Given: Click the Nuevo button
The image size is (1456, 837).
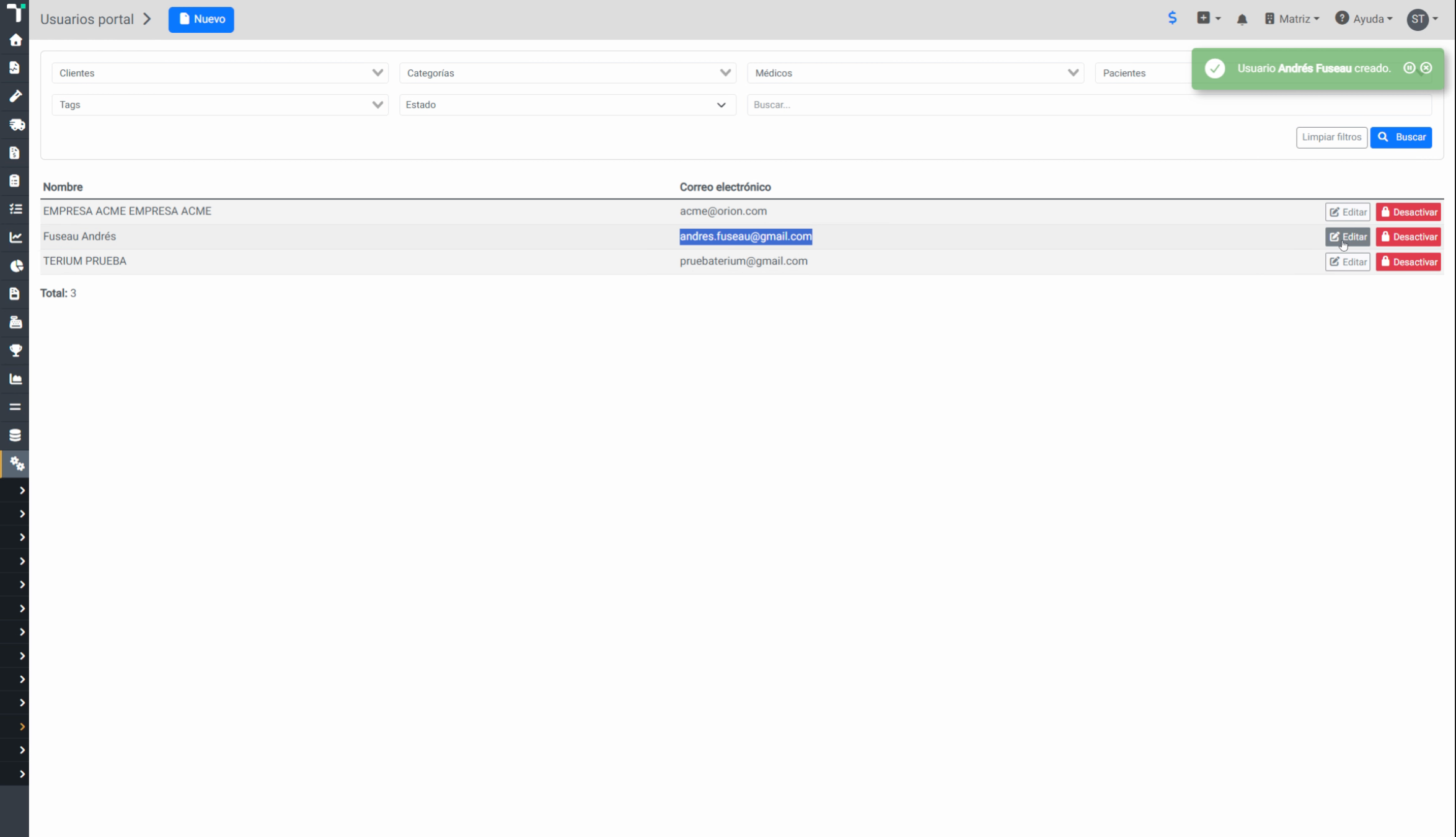Looking at the screenshot, I should (201, 19).
